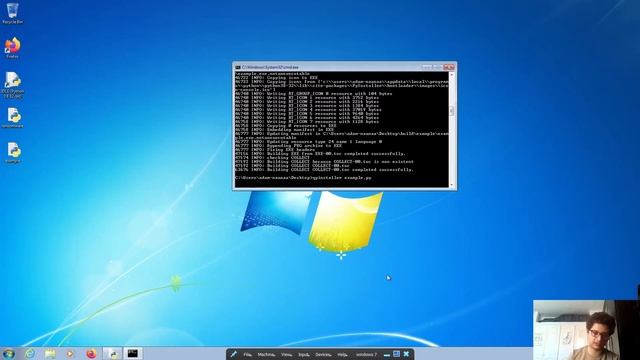Click the cmd scrollbar down arrow

coord(451,184)
